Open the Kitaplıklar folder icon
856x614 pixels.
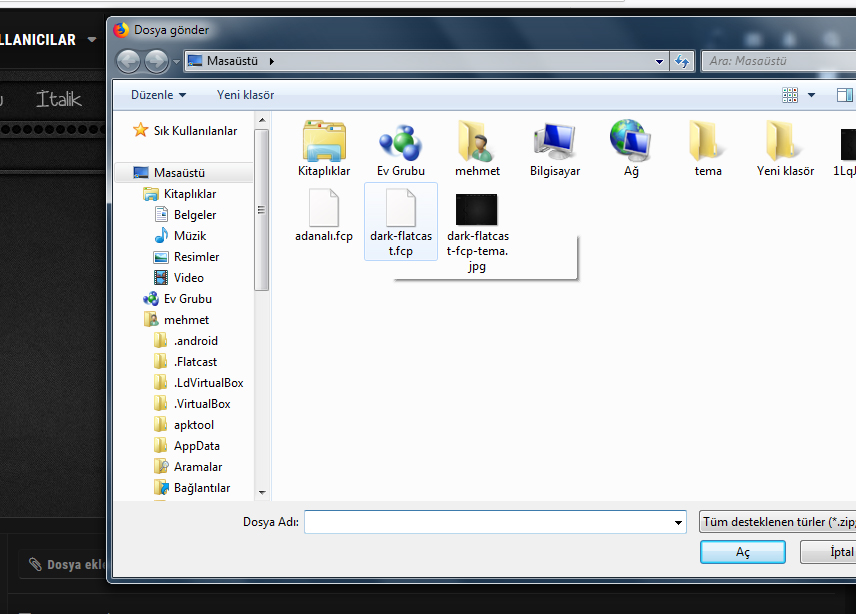tap(324, 143)
